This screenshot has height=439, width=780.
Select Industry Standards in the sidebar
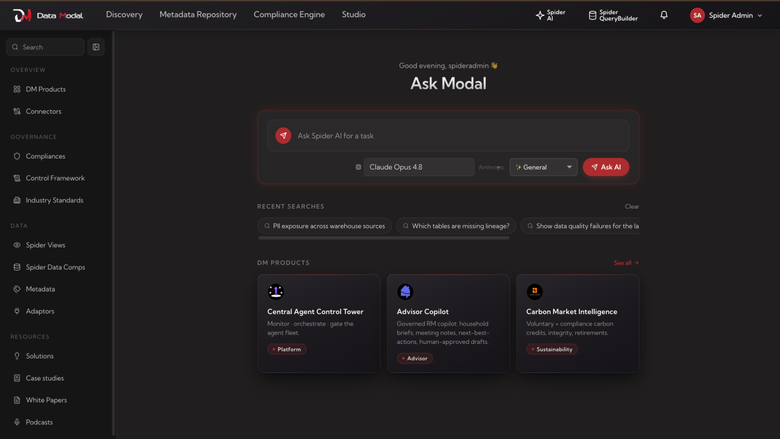[56, 200]
